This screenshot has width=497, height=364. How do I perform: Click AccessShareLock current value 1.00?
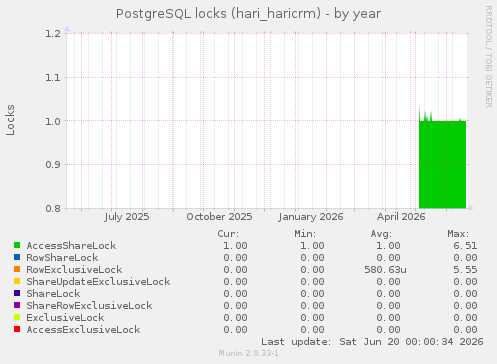point(235,246)
